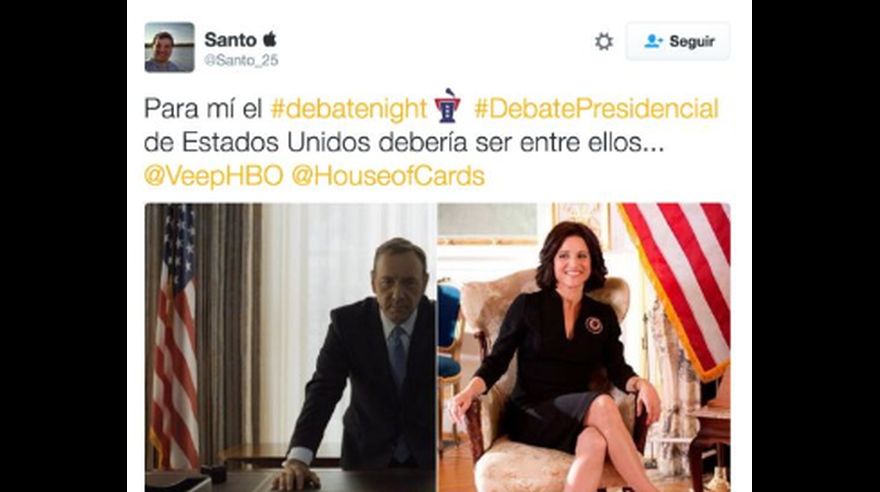Open the display name Santo
Viewport: 880px width, 492px height.
tap(230, 40)
